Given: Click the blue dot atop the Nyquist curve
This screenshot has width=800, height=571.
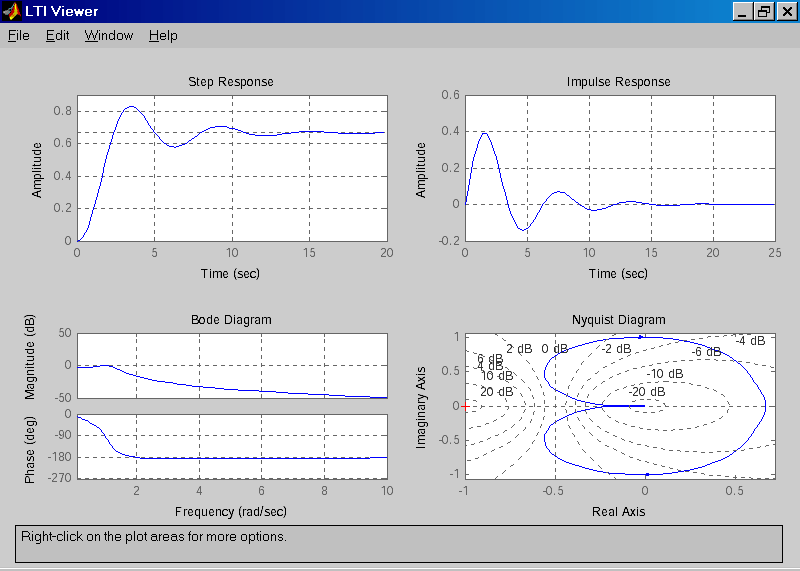Looking at the screenshot, I should (640, 336).
